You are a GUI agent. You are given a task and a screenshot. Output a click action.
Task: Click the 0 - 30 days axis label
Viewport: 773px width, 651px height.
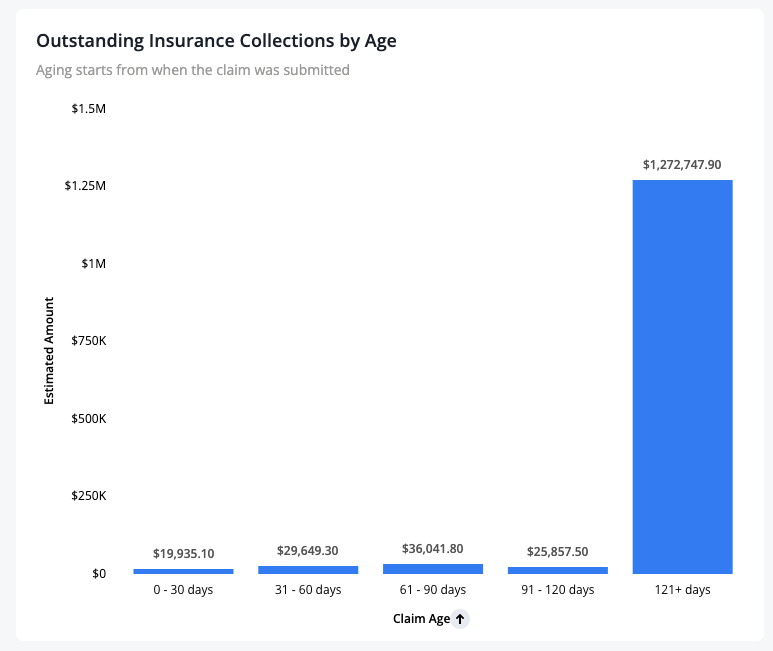183,589
